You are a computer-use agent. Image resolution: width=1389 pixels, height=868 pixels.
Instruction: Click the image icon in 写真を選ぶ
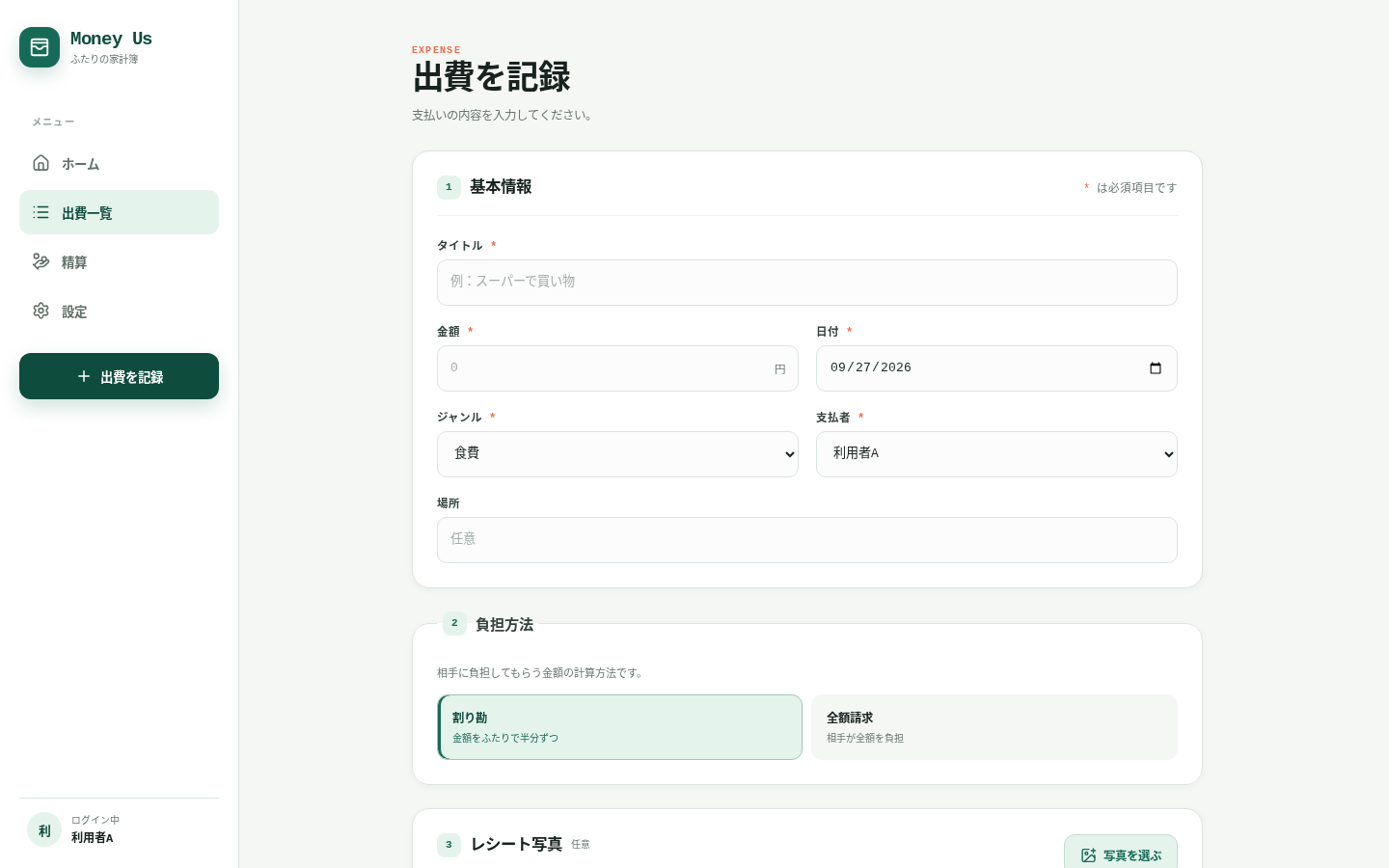(1088, 855)
